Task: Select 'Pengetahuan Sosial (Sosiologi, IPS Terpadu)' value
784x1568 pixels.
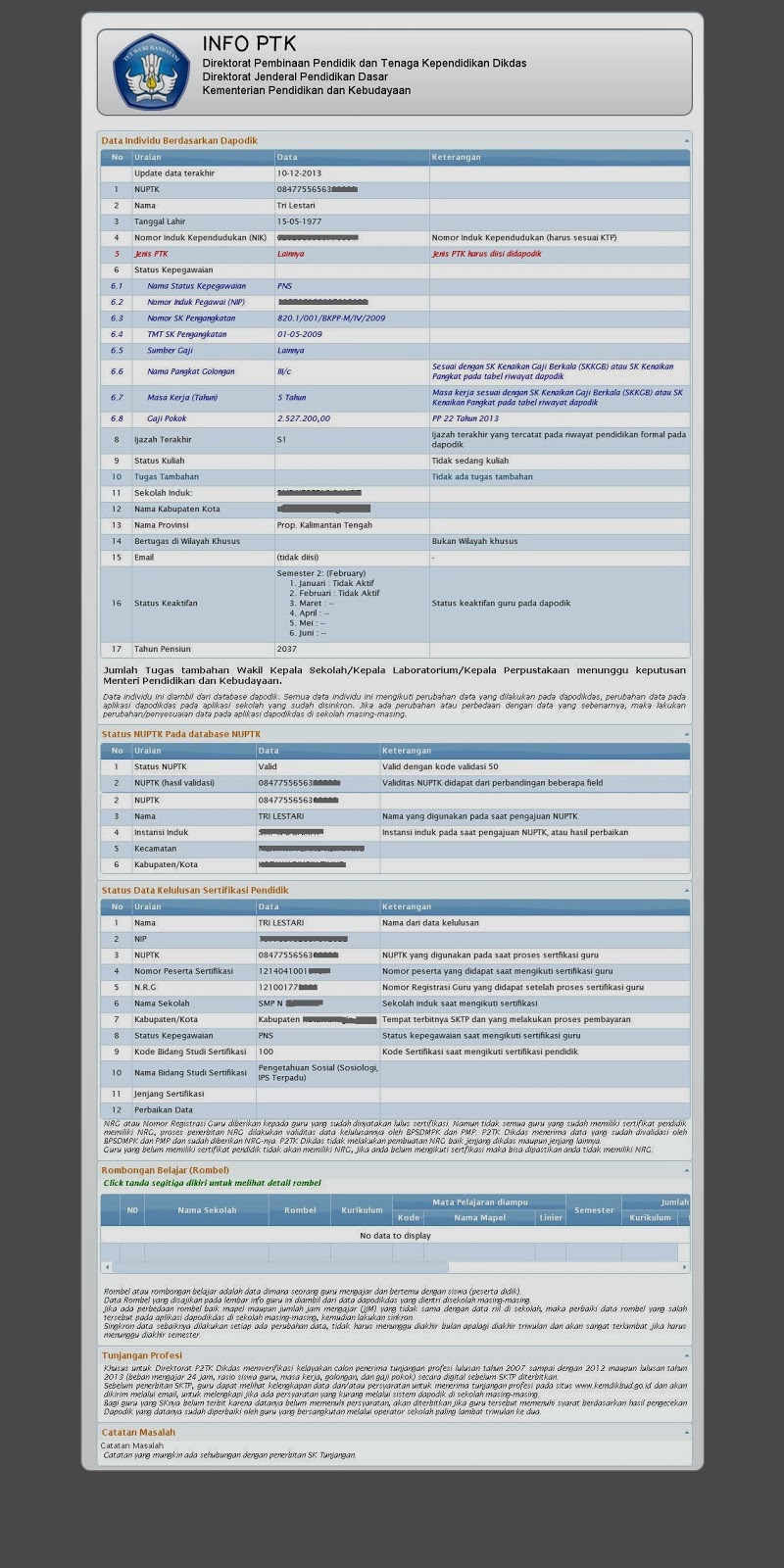Action: [x=318, y=1072]
